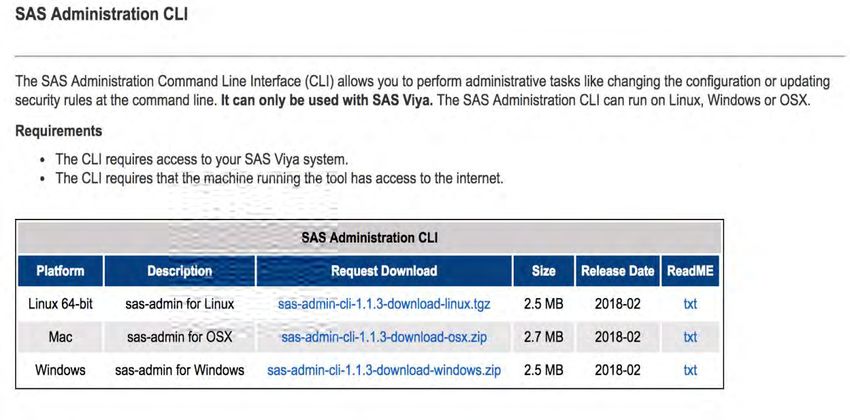Click the Mac platform cell

coord(60,337)
